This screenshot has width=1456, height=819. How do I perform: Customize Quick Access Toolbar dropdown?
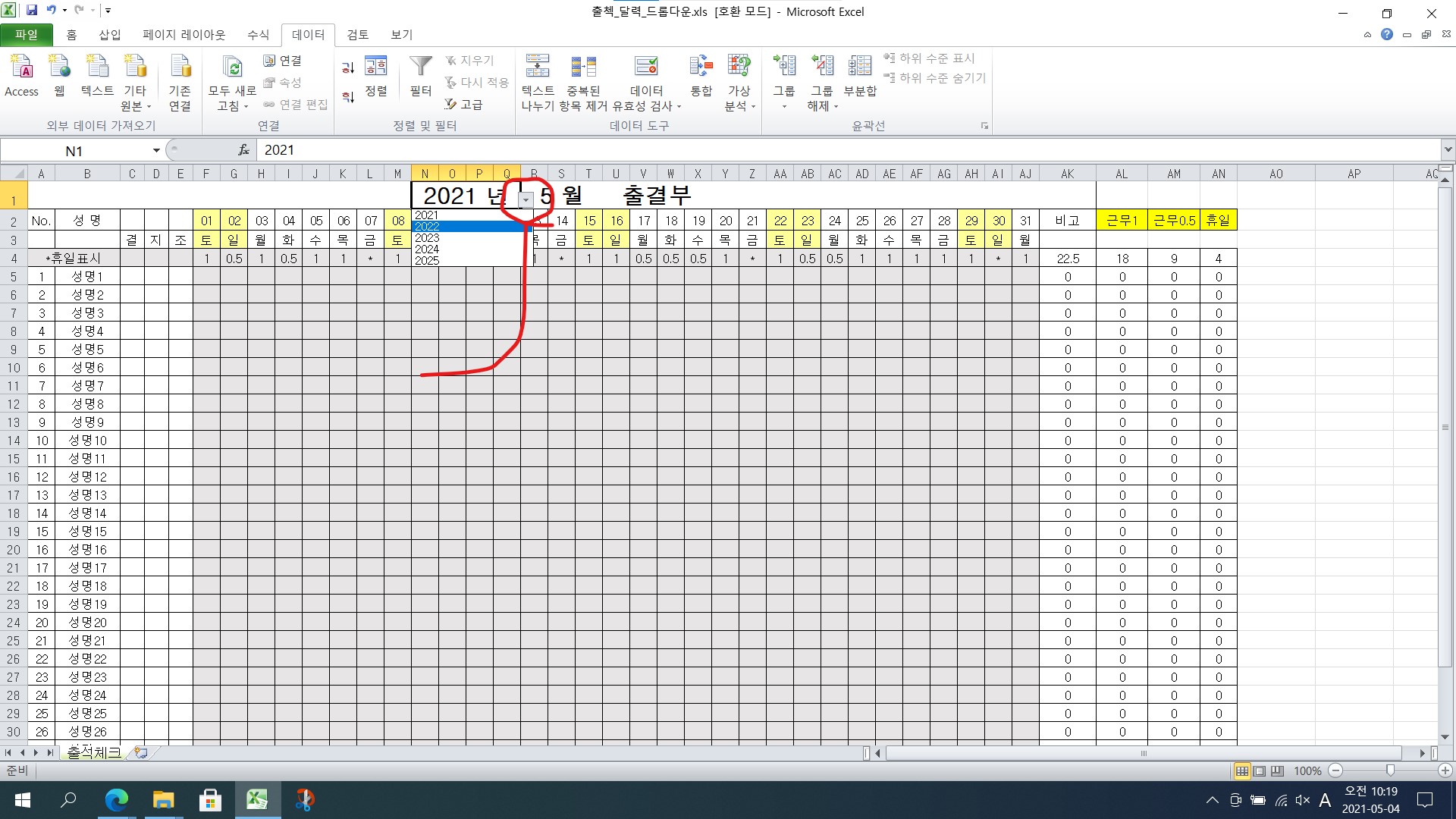click(108, 11)
